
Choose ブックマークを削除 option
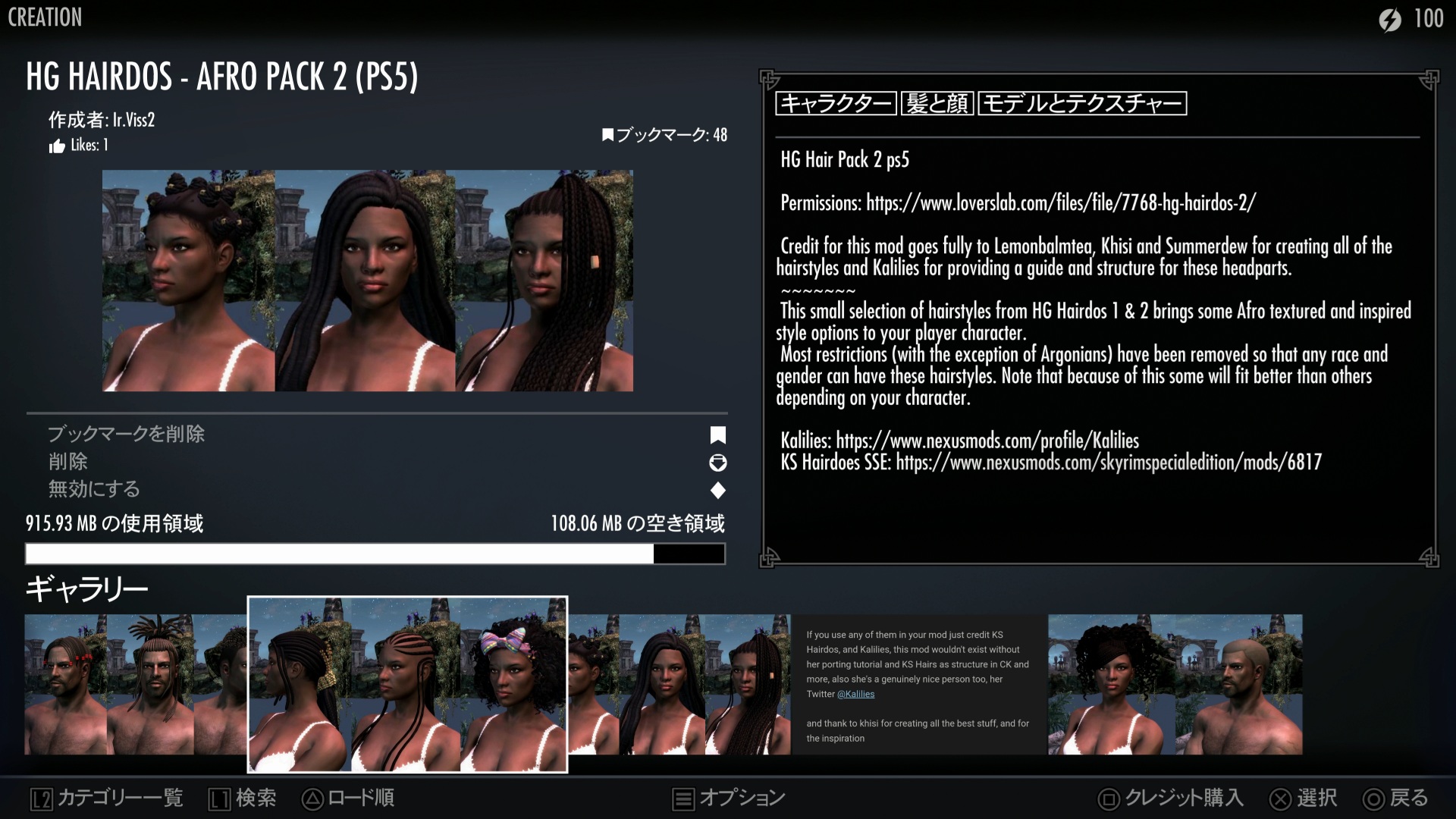point(127,434)
